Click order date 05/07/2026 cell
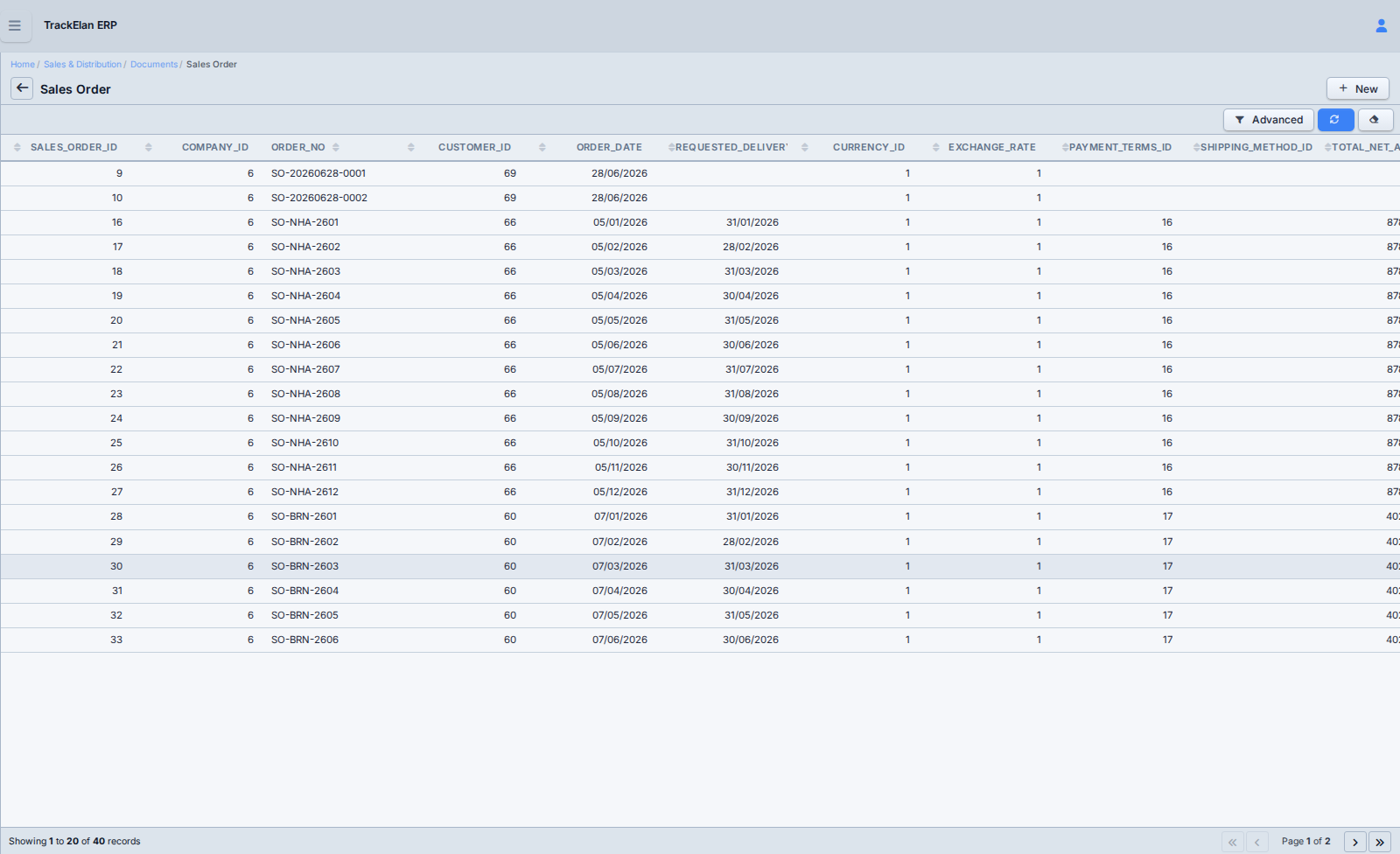 pyautogui.click(x=619, y=369)
